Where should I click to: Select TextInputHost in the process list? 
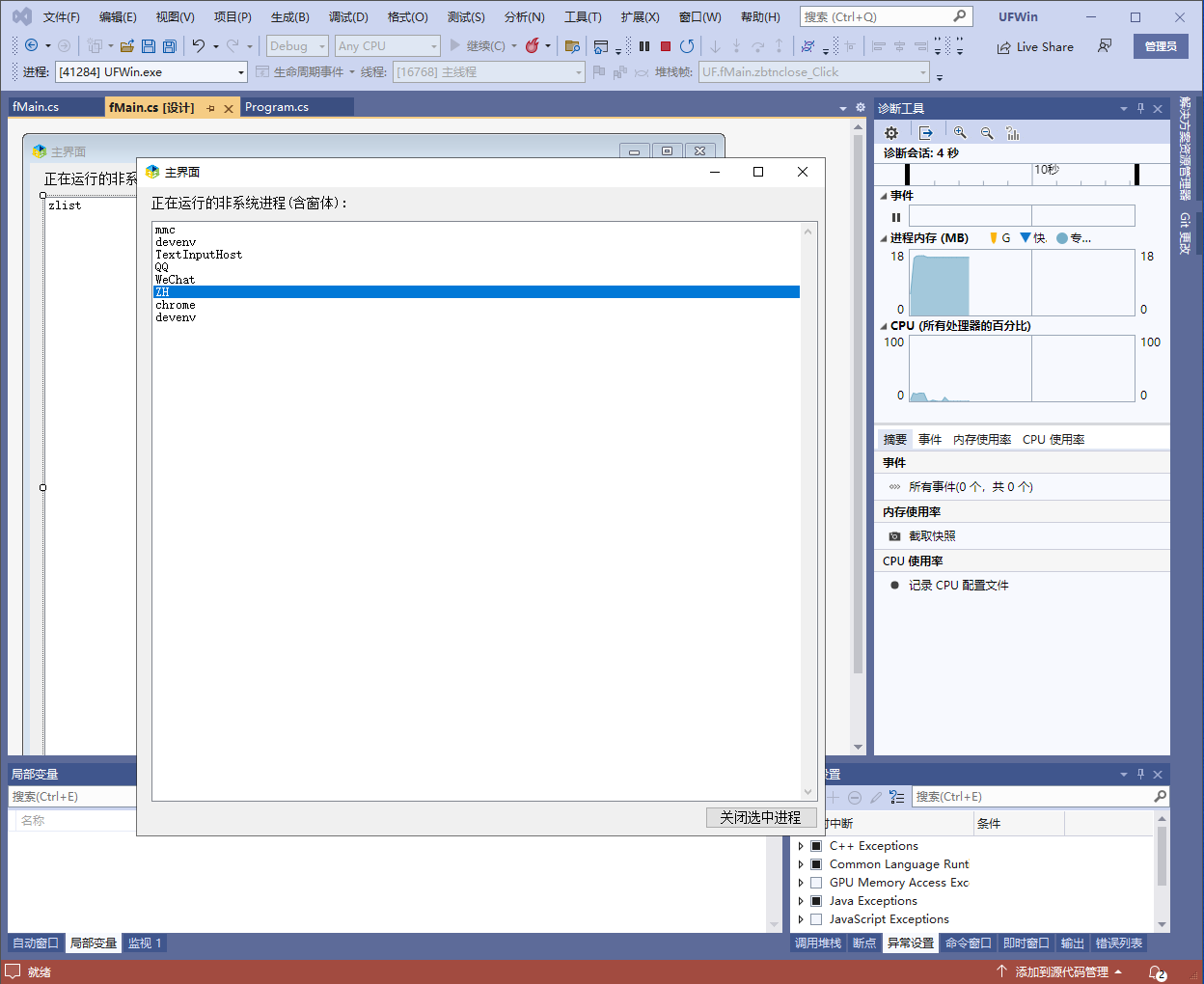[x=477, y=255]
